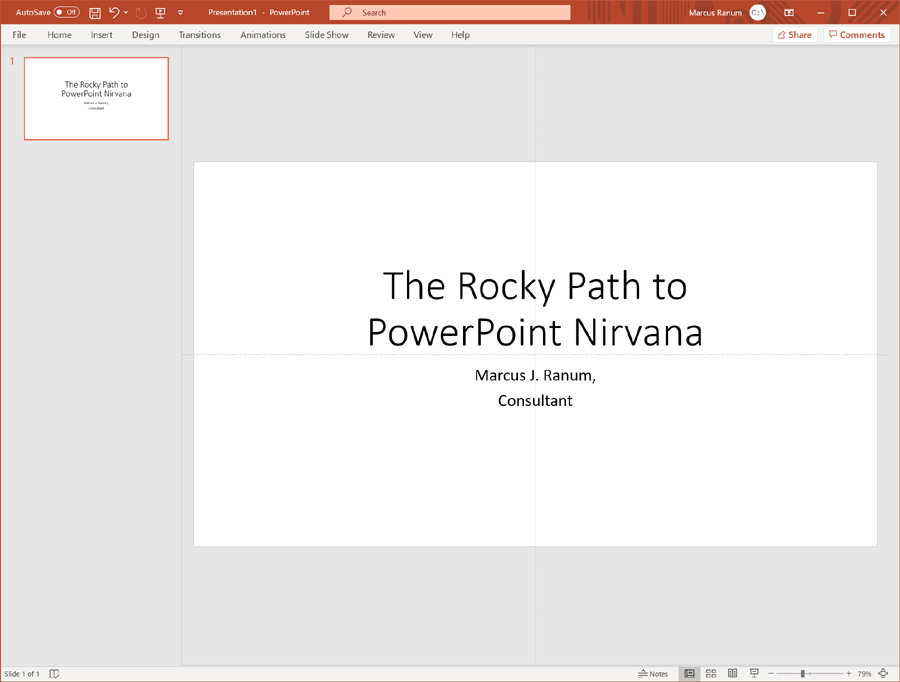Open the Comments pane

pos(857,35)
